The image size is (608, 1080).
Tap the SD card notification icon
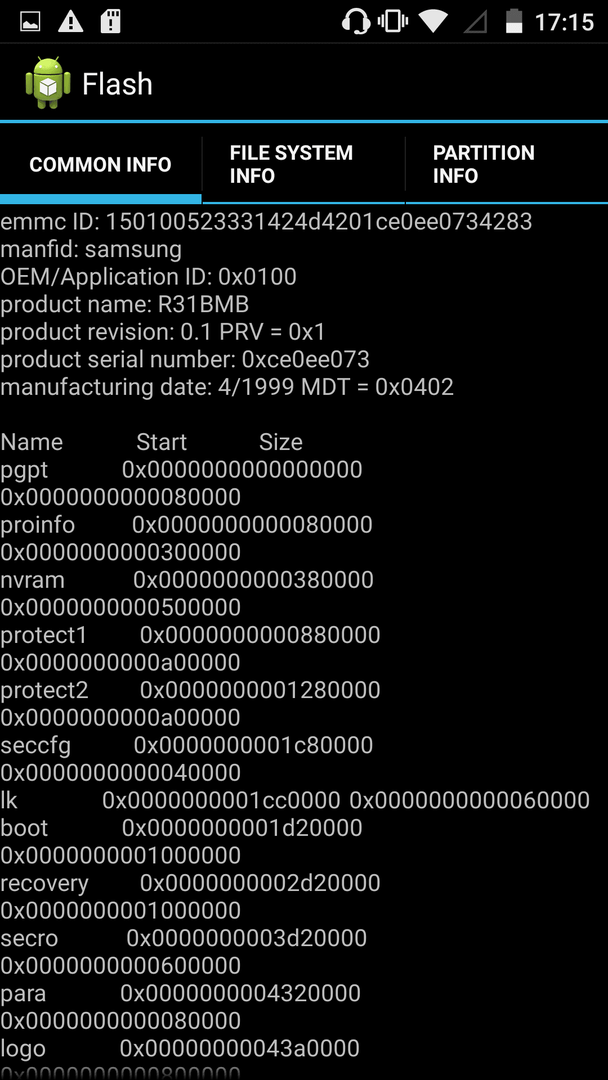[x=110, y=21]
